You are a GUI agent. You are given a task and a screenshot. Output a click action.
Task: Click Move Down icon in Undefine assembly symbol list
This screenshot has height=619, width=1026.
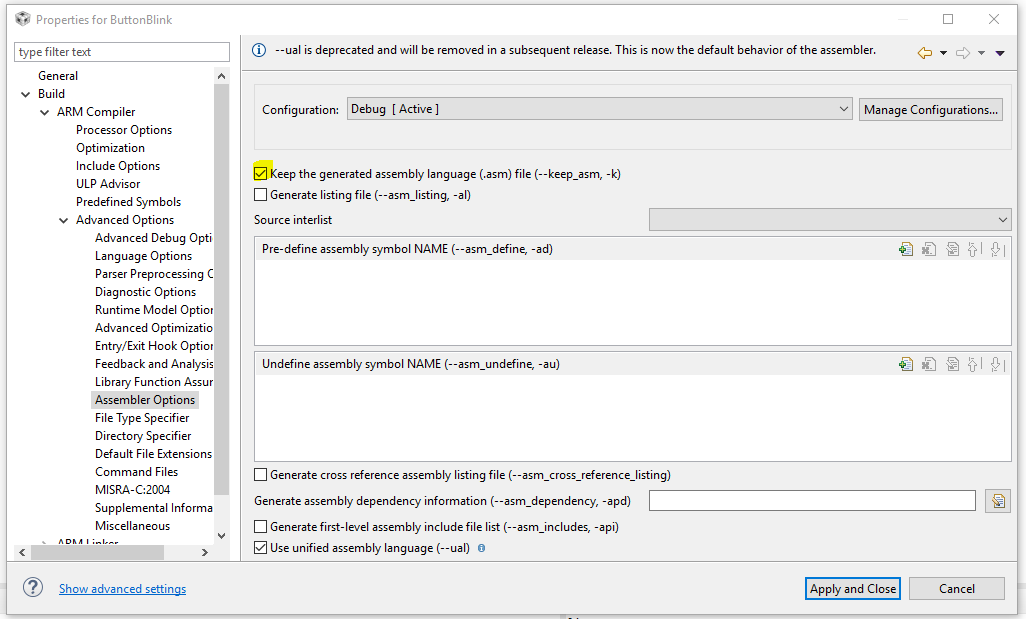[x=997, y=364]
